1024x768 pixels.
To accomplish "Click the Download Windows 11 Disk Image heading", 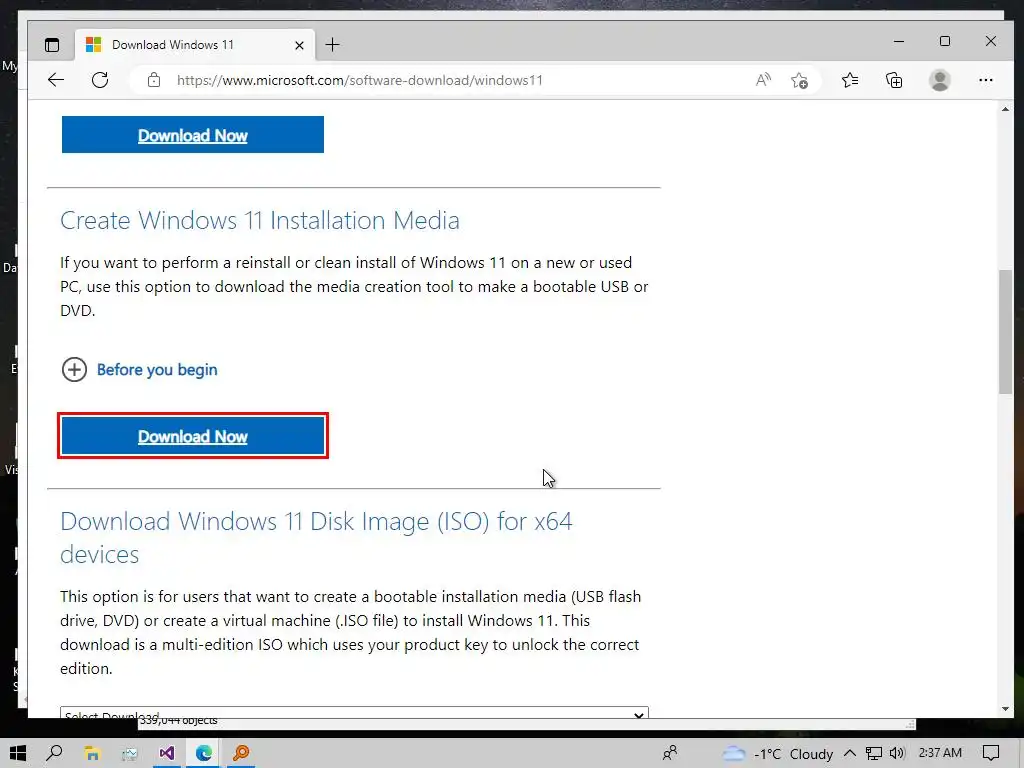I will tap(316, 537).
